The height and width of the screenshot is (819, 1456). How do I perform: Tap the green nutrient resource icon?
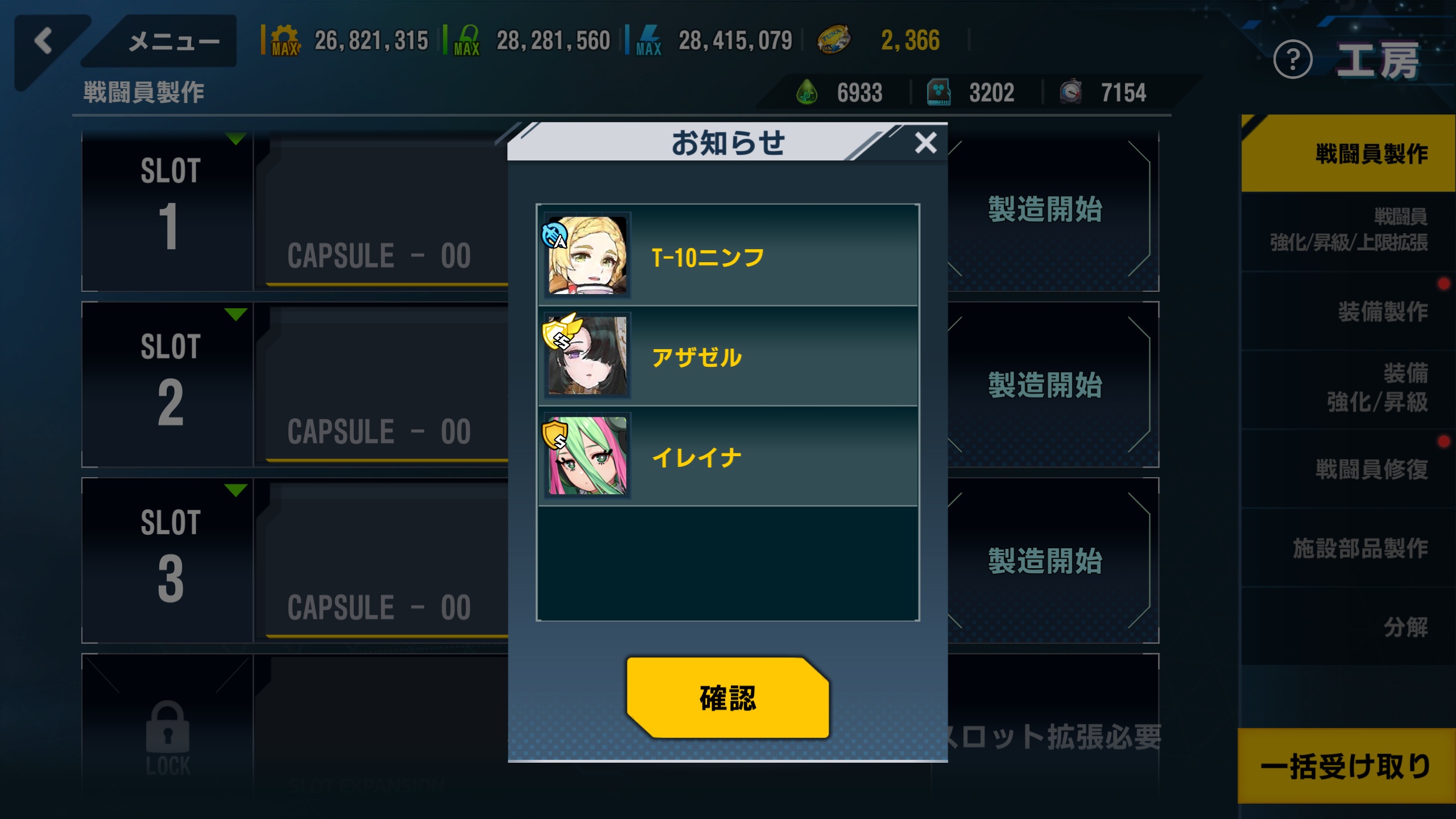pos(467,41)
